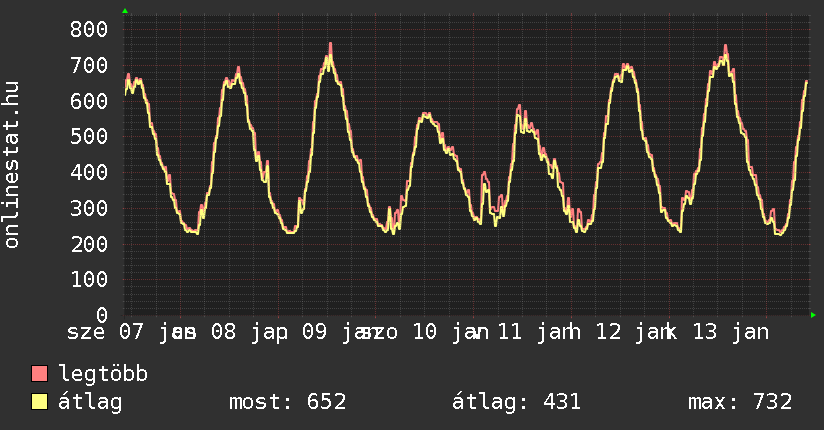The image size is (824, 430).
Task: Click the red legtöbb legend swatch
Action: (x=40, y=374)
